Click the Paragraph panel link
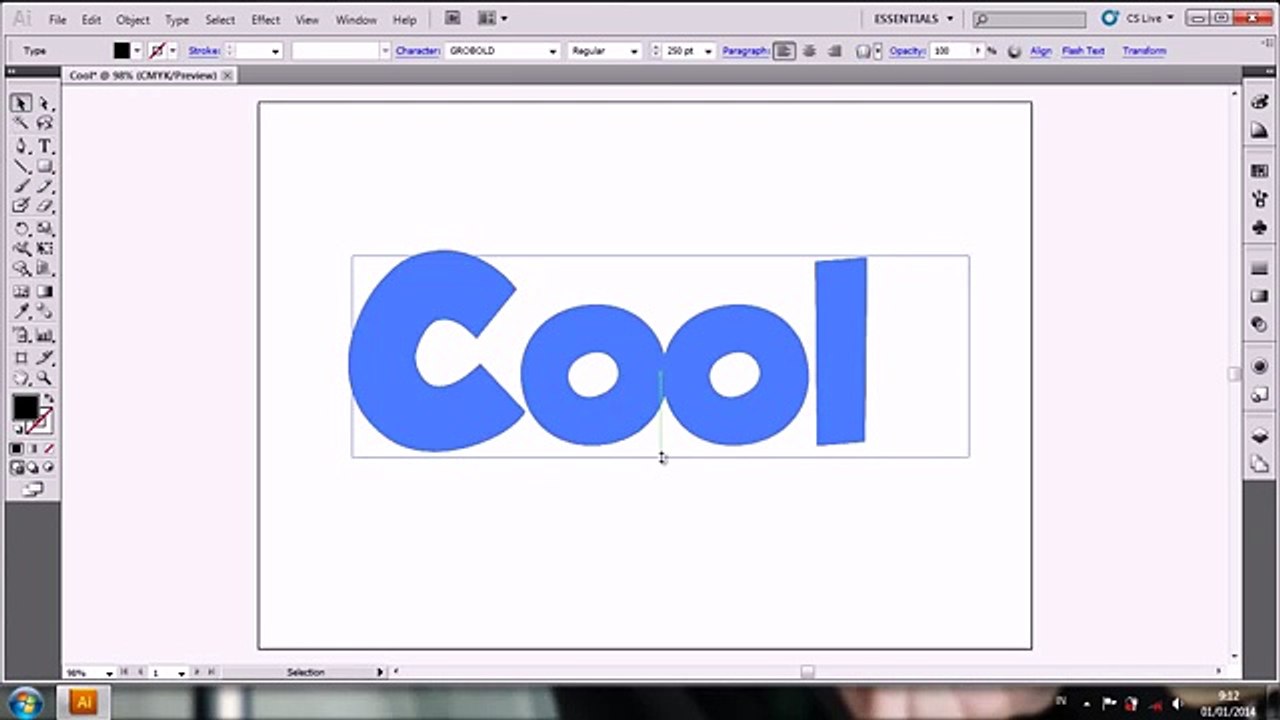This screenshot has width=1280, height=720. [x=746, y=51]
